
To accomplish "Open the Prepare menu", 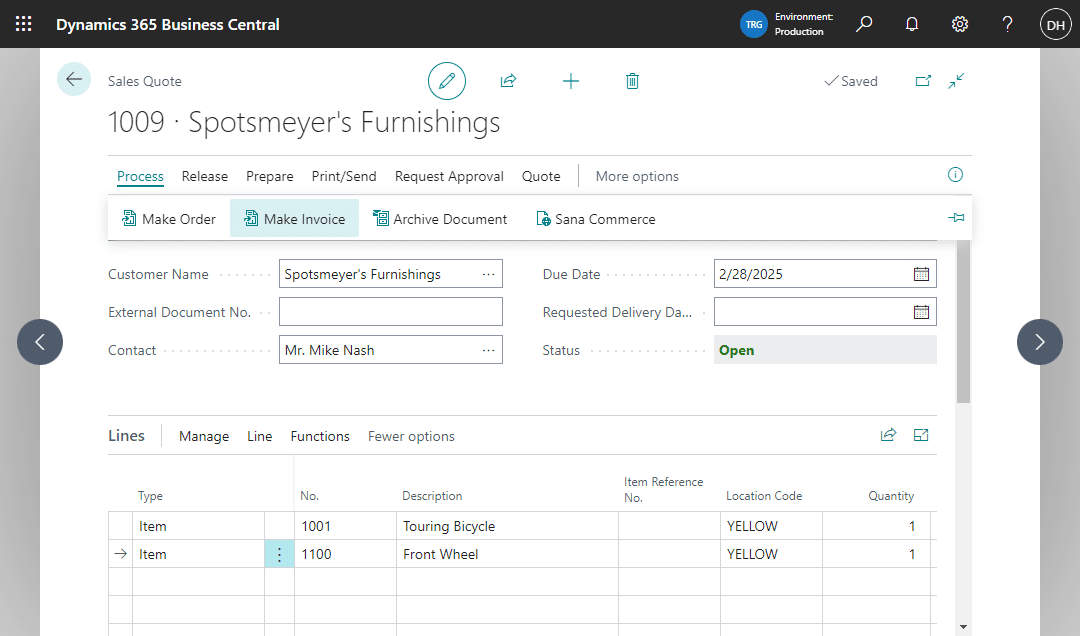I will (269, 176).
